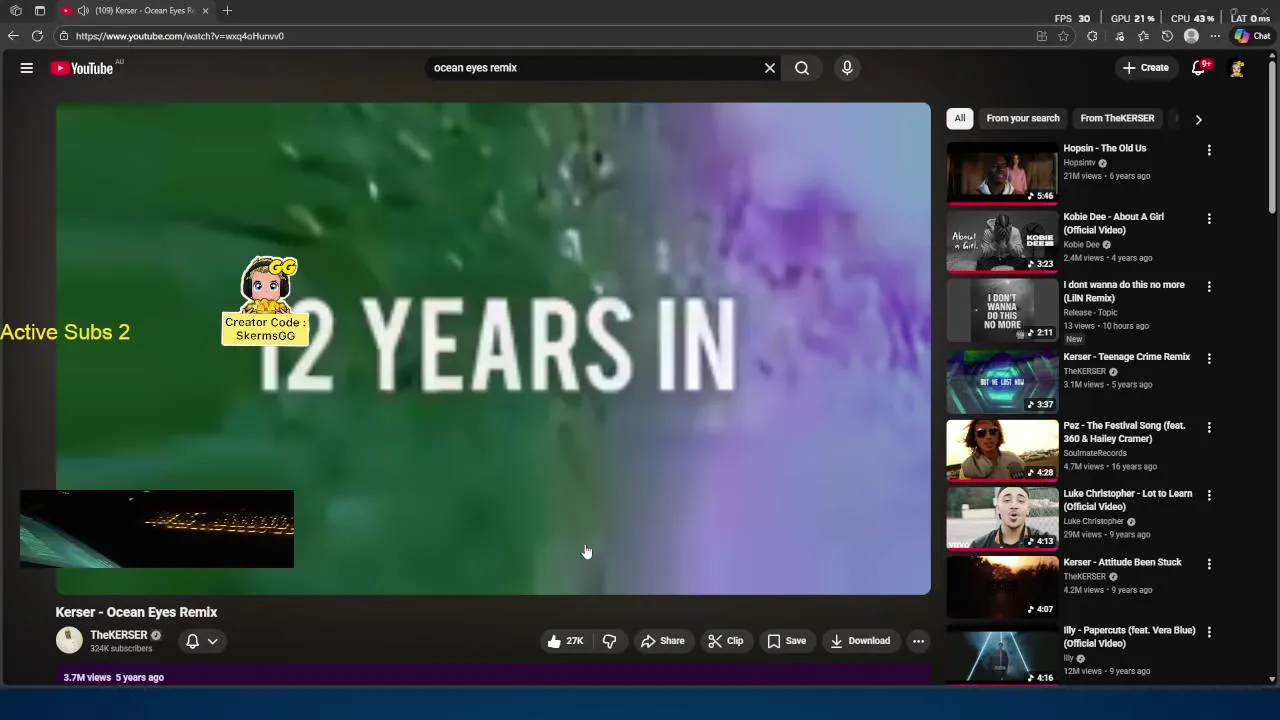Viewport: 1280px width, 720px height.
Task: Open options for I dont wanna do this no more
Action: 1209,286
